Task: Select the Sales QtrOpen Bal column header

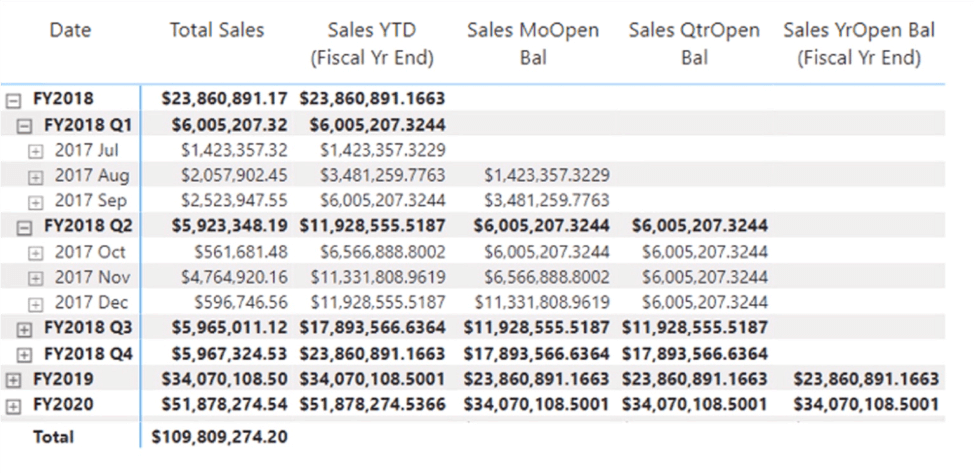Action: [x=694, y=44]
